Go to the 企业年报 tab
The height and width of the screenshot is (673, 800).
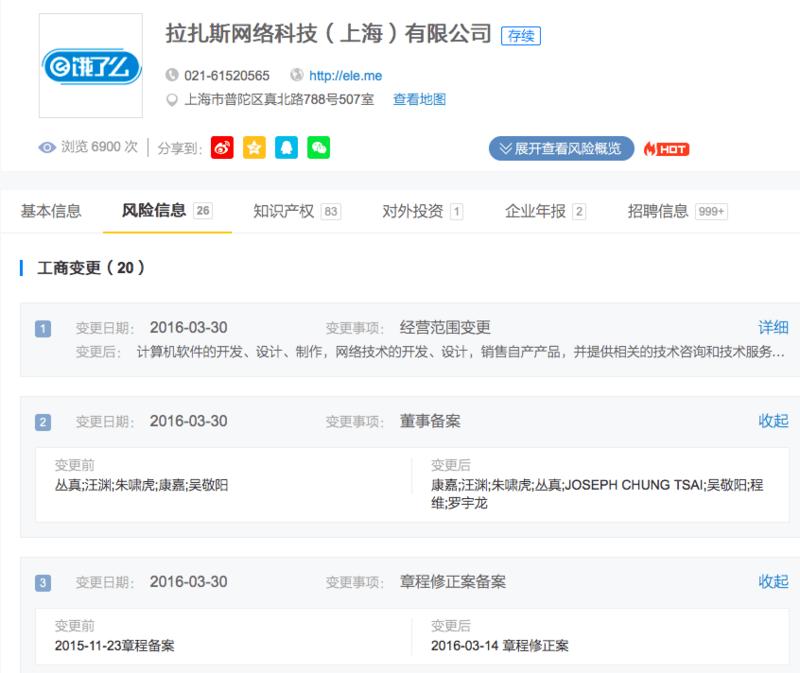535,211
